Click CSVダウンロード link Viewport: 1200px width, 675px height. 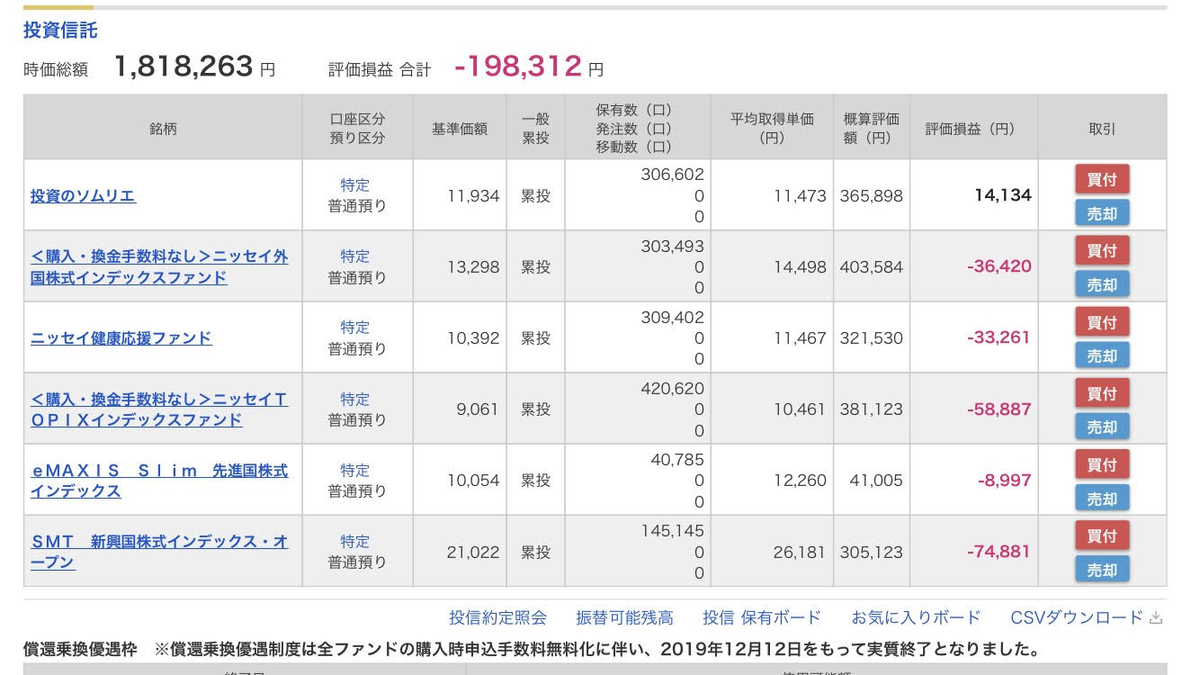pos(1077,618)
